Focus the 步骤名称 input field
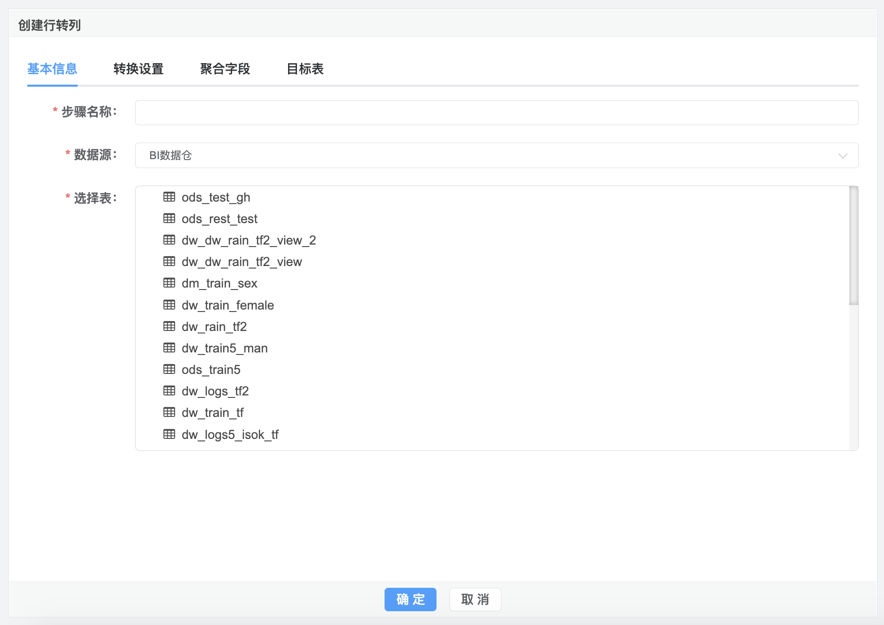Screen dimensions: 884x625 tap(496, 112)
